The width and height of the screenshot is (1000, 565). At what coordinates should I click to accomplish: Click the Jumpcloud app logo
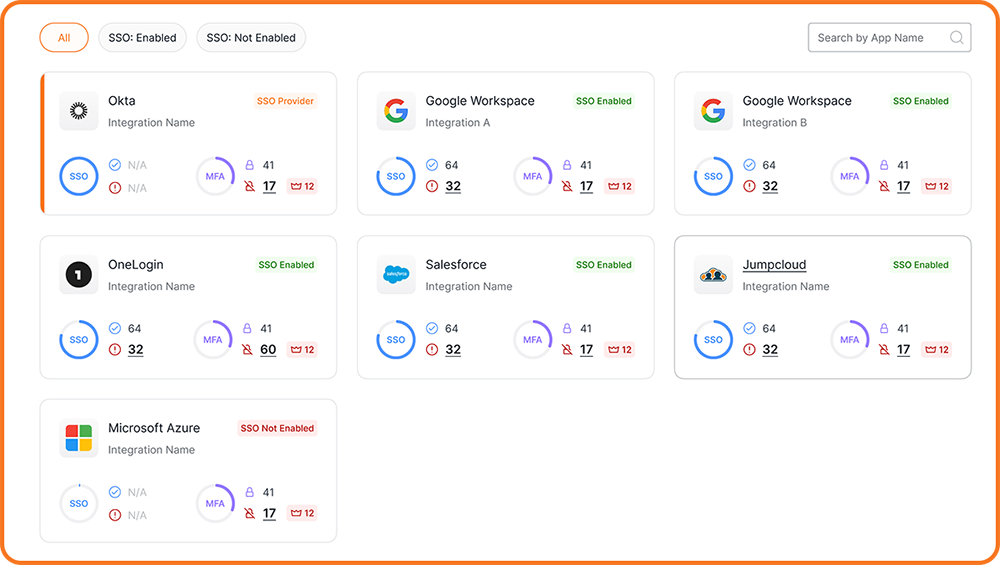tap(713, 275)
